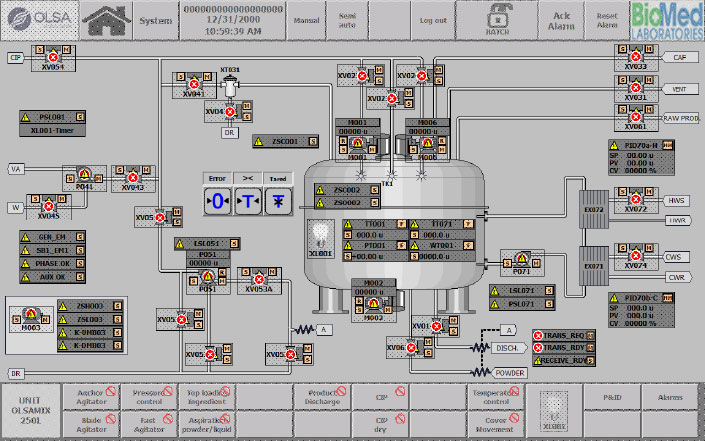Click valve XV072 near HWS
The width and height of the screenshot is (705, 441).
click(635, 198)
